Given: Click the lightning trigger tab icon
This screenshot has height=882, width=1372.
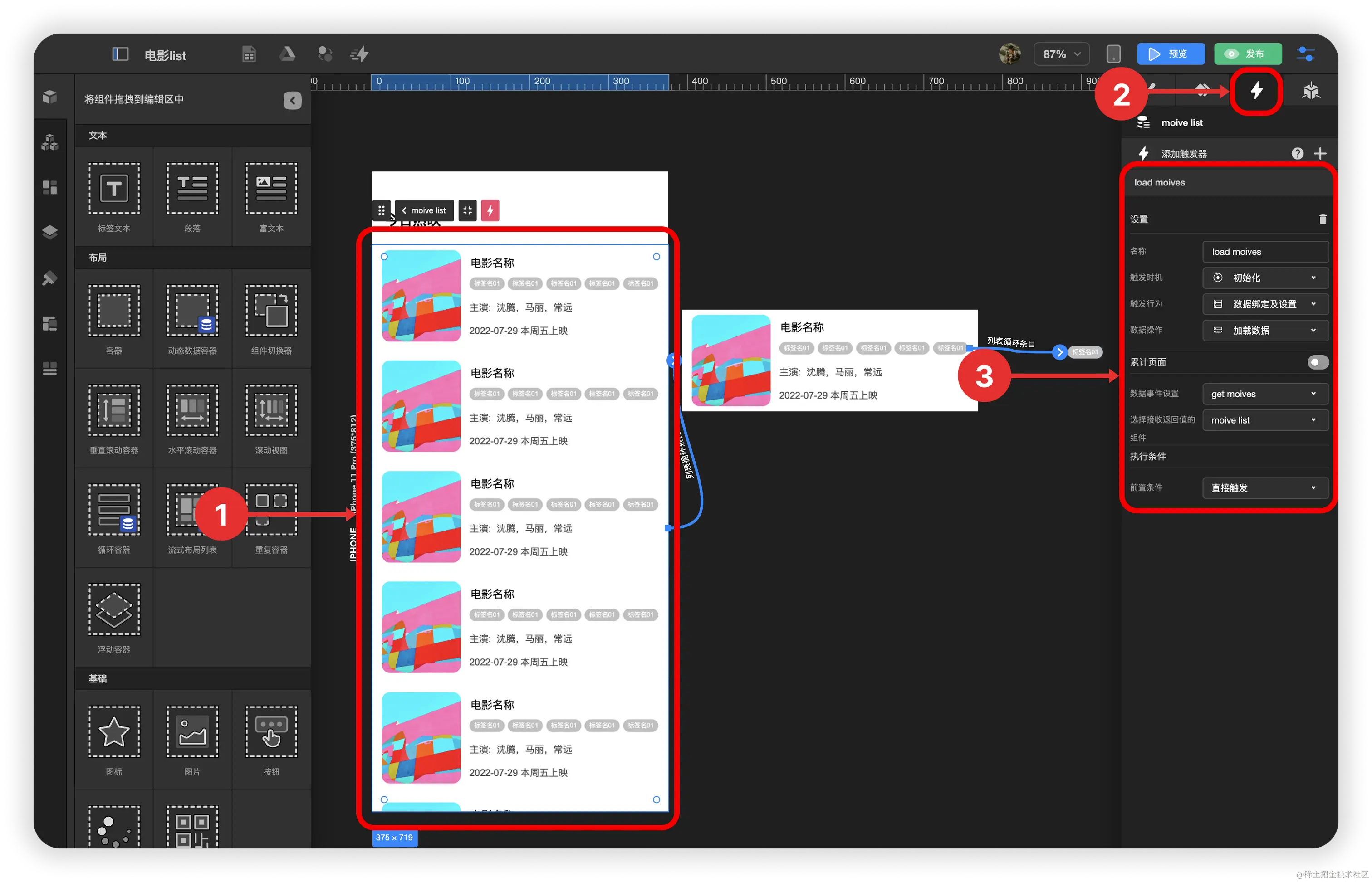Looking at the screenshot, I should click(x=1256, y=91).
